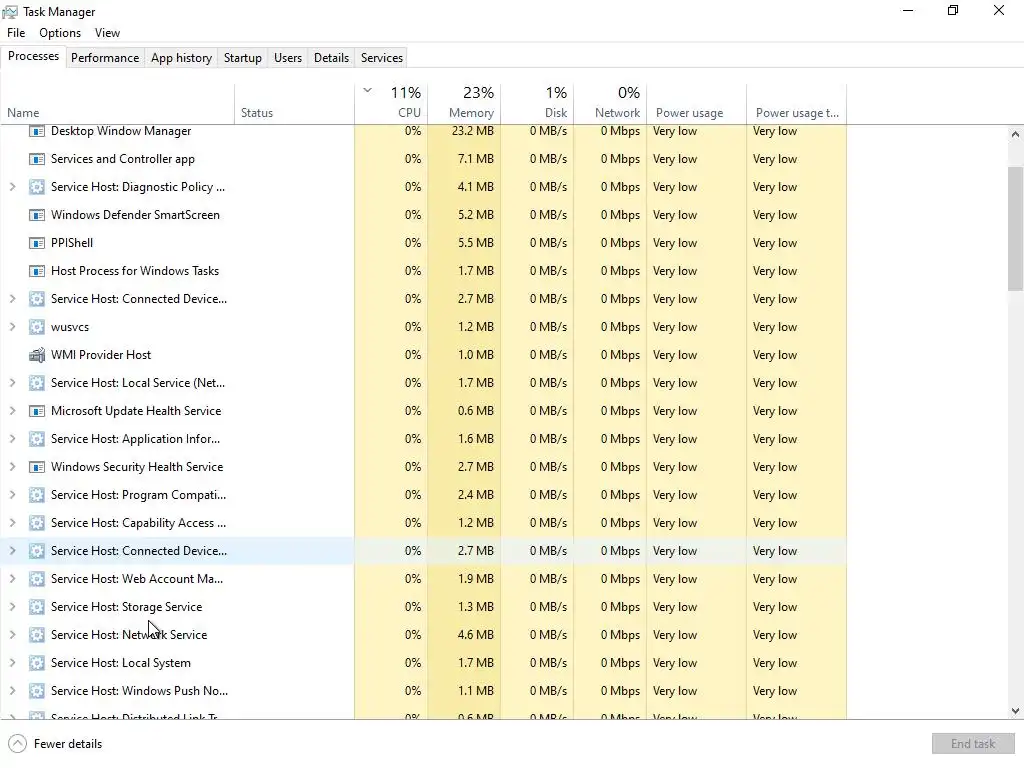Click the 23.2 MB memory value
This screenshot has width=1024, height=768.
(473, 131)
